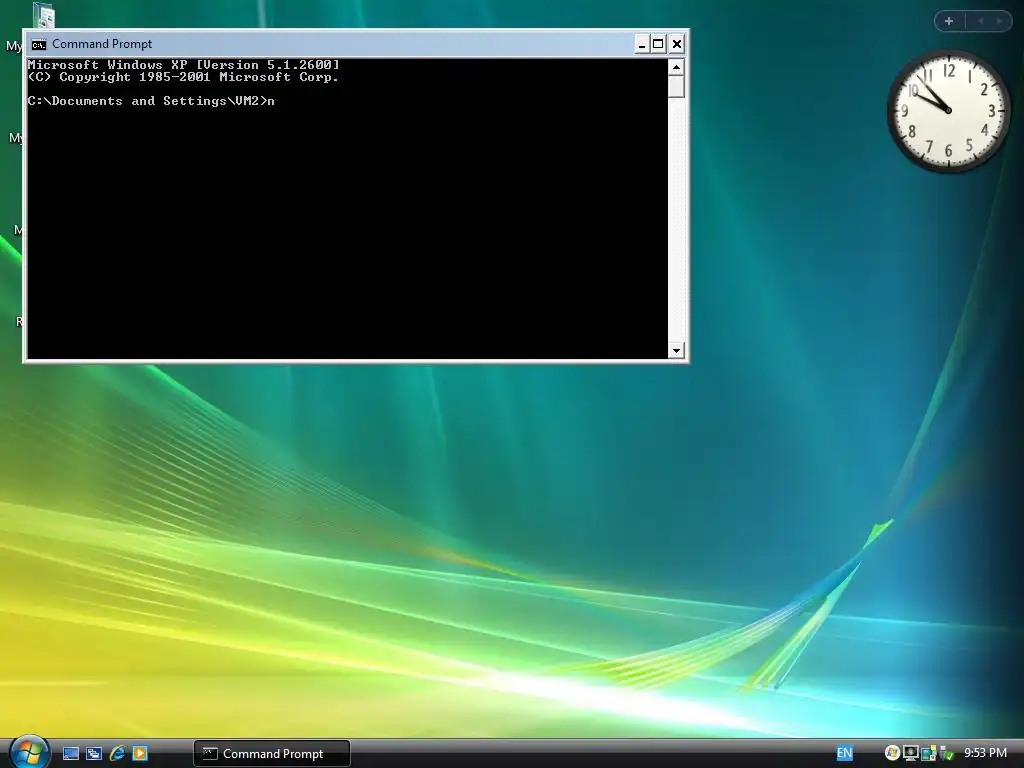The height and width of the screenshot is (768, 1024).
Task: Open the Start menu orb
Action: point(30,752)
